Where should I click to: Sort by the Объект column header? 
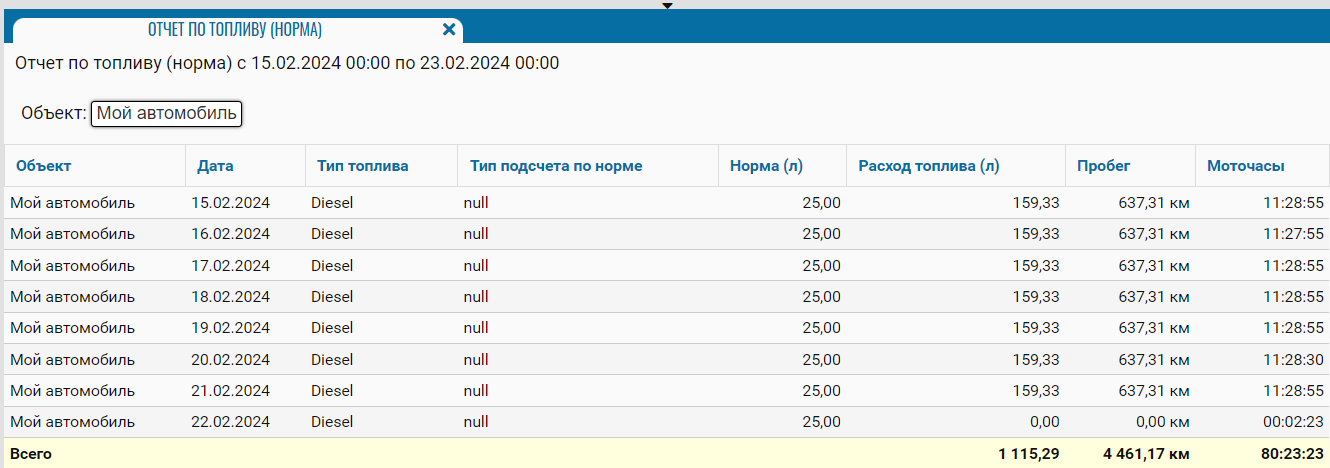tap(44, 166)
